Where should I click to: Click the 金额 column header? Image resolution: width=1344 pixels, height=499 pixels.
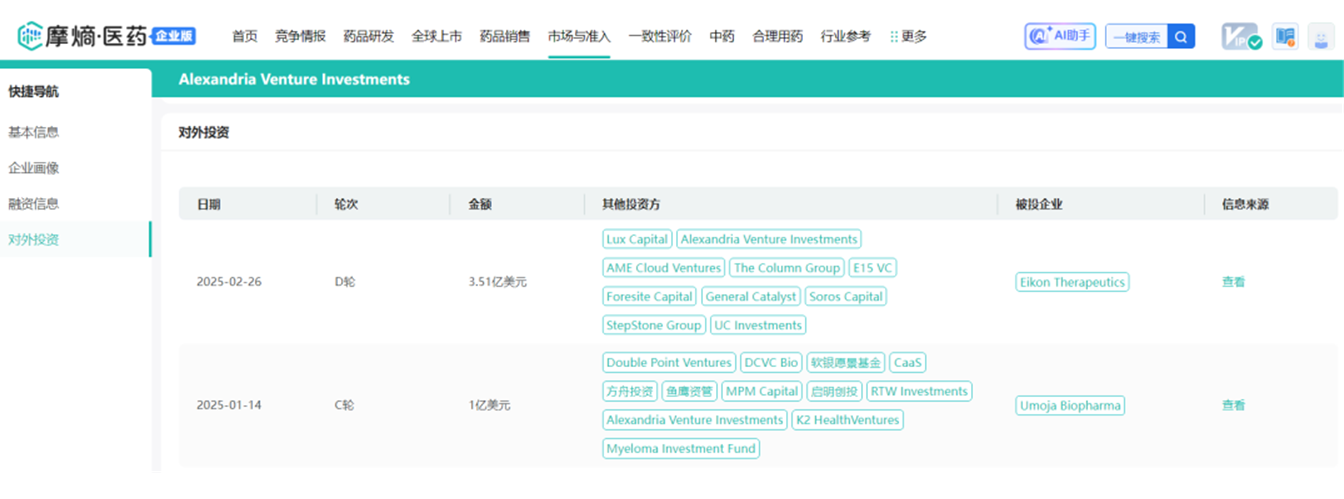(x=480, y=204)
